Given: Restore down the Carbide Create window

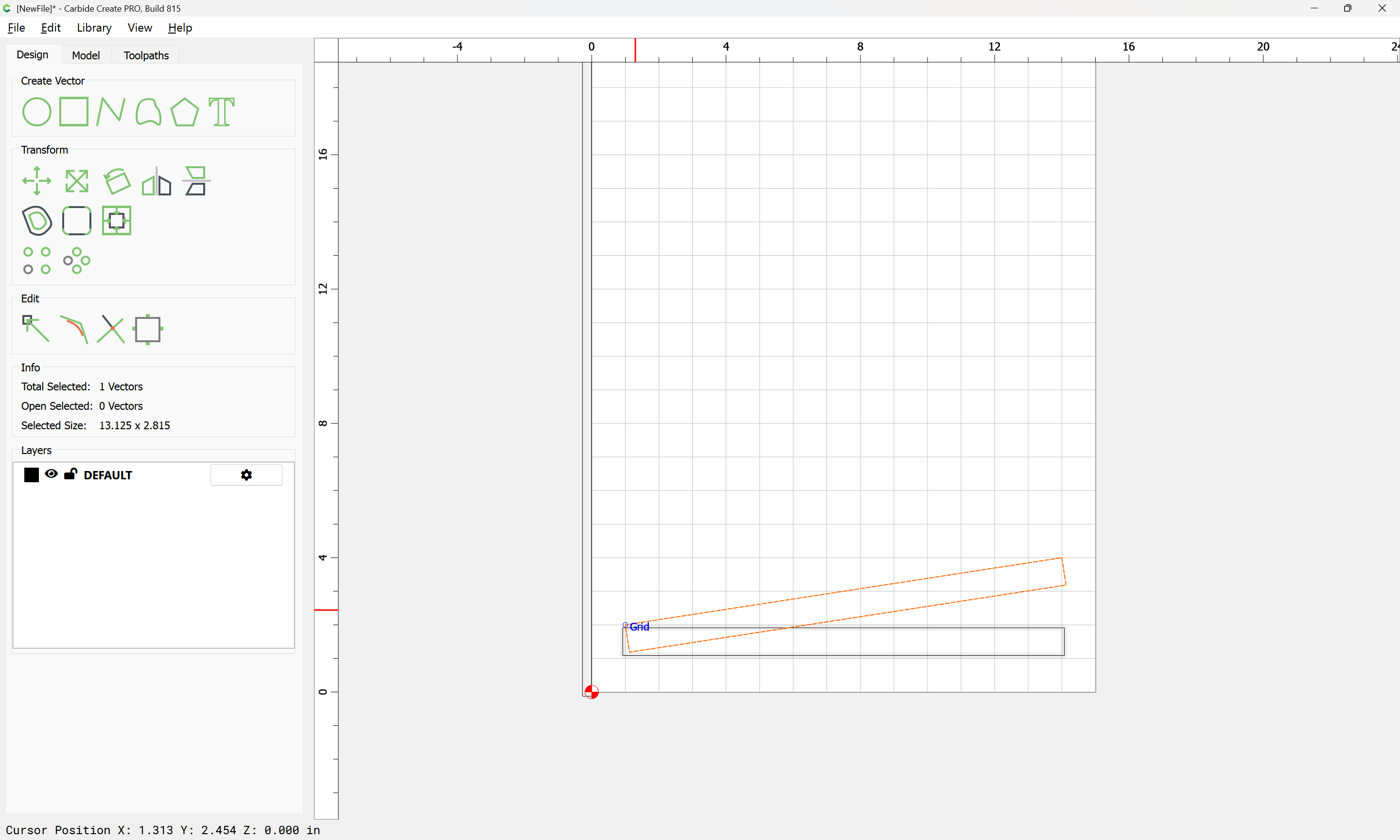Looking at the screenshot, I should [x=1347, y=8].
